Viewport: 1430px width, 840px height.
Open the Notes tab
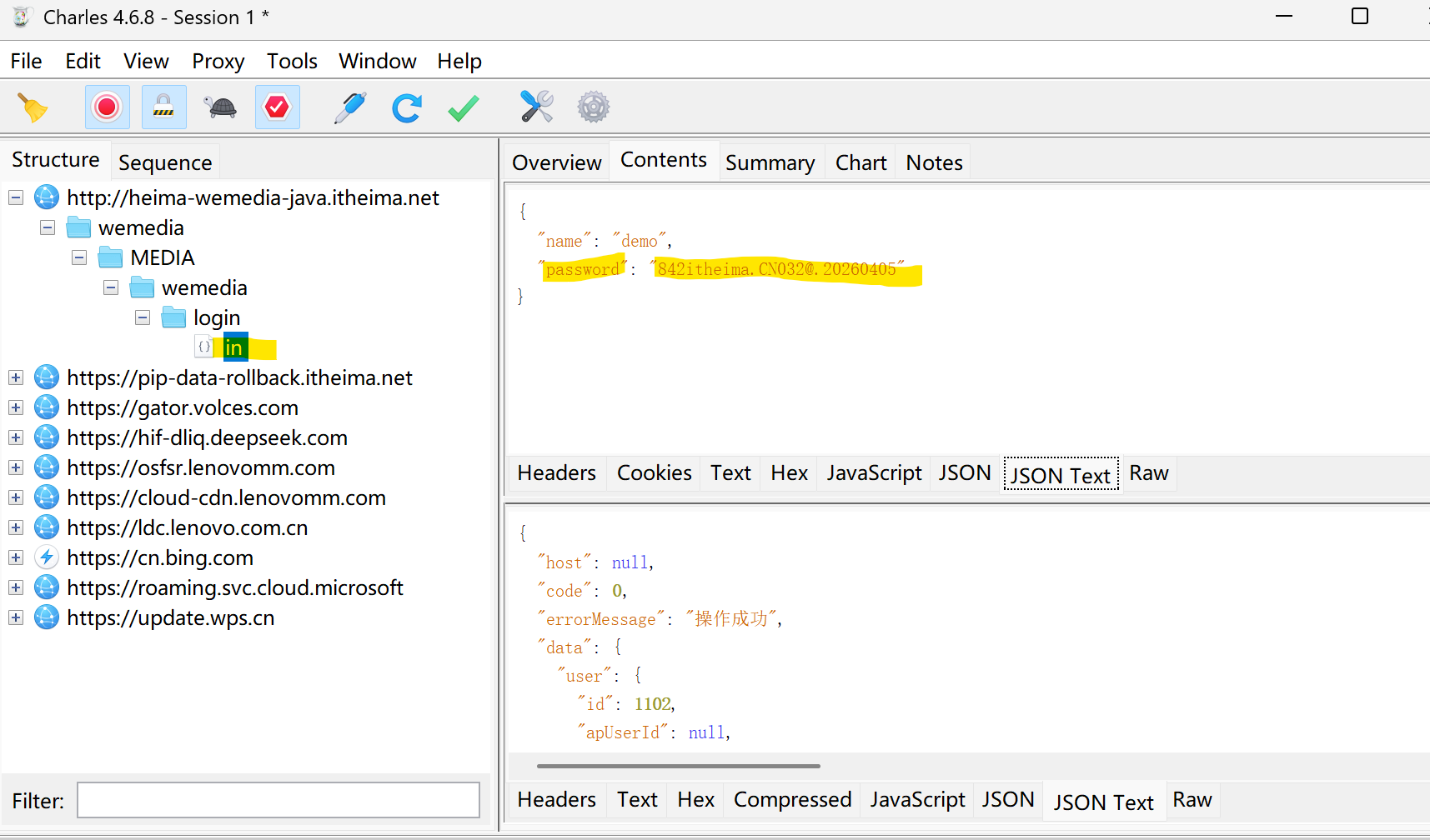point(934,162)
